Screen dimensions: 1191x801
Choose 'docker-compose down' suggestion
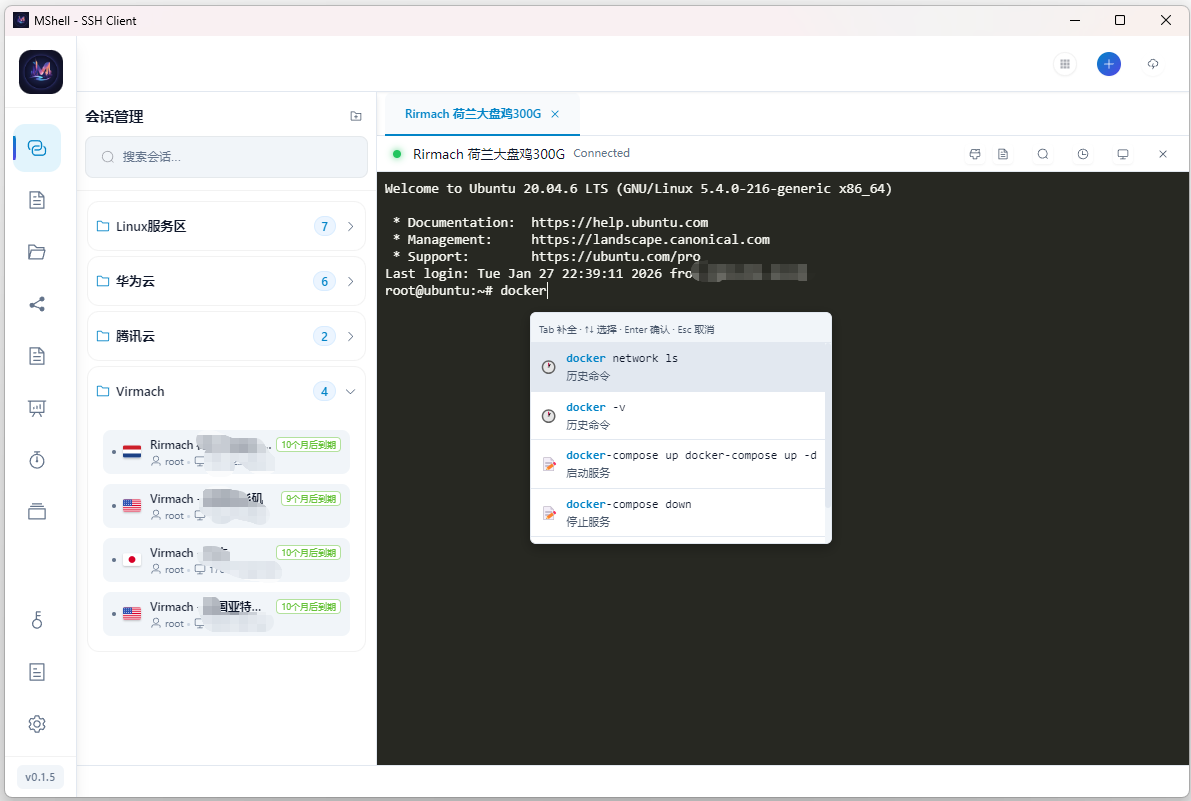tap(678, 513)
